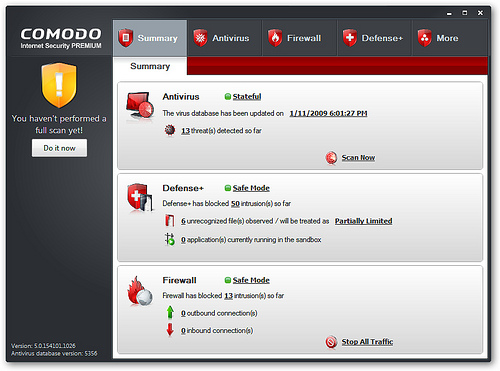
Task: Click the Defense+ tab cross shield icon
Action: tap(350, 38)
